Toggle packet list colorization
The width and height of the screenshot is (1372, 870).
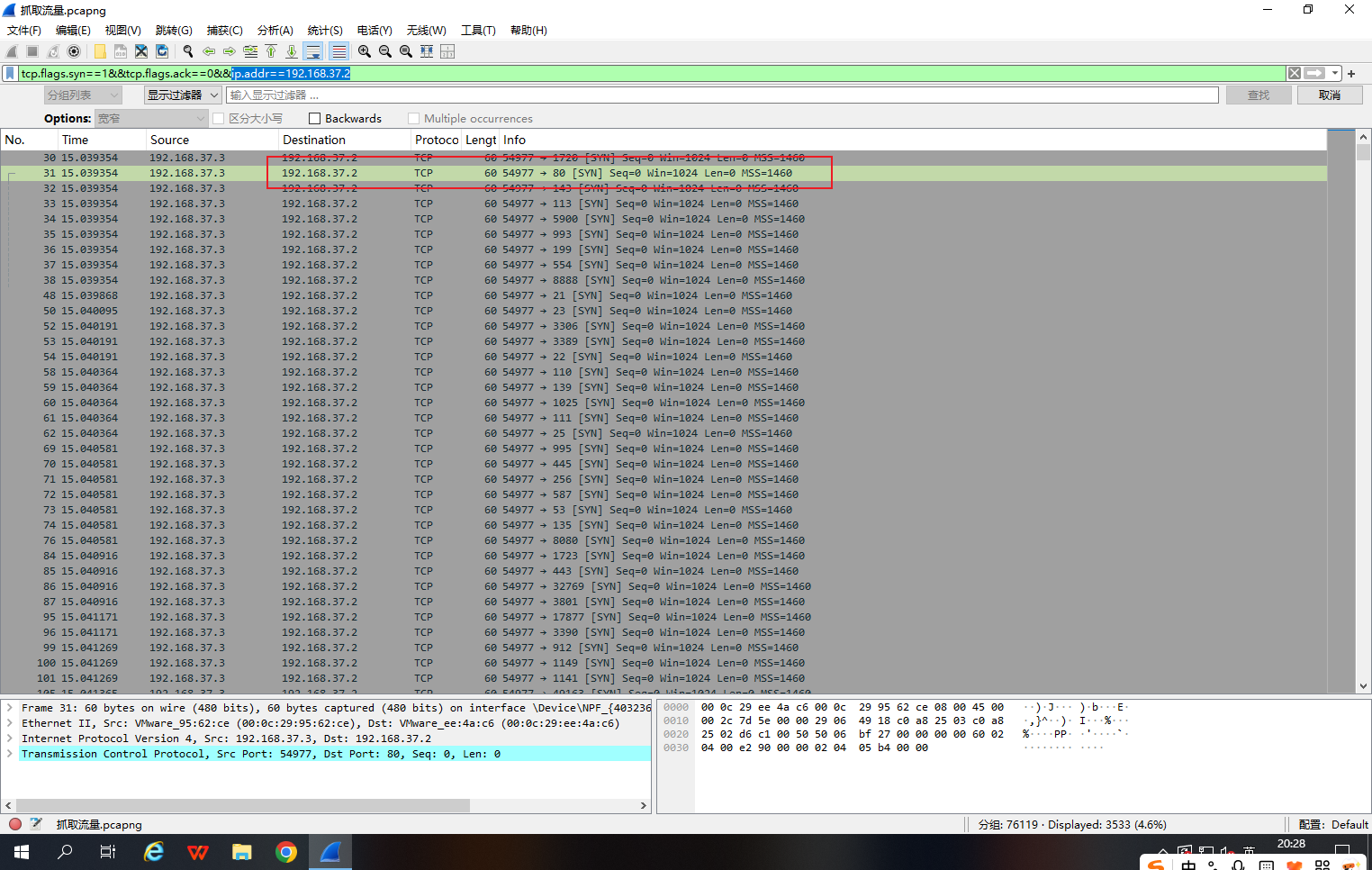[338, 51]
